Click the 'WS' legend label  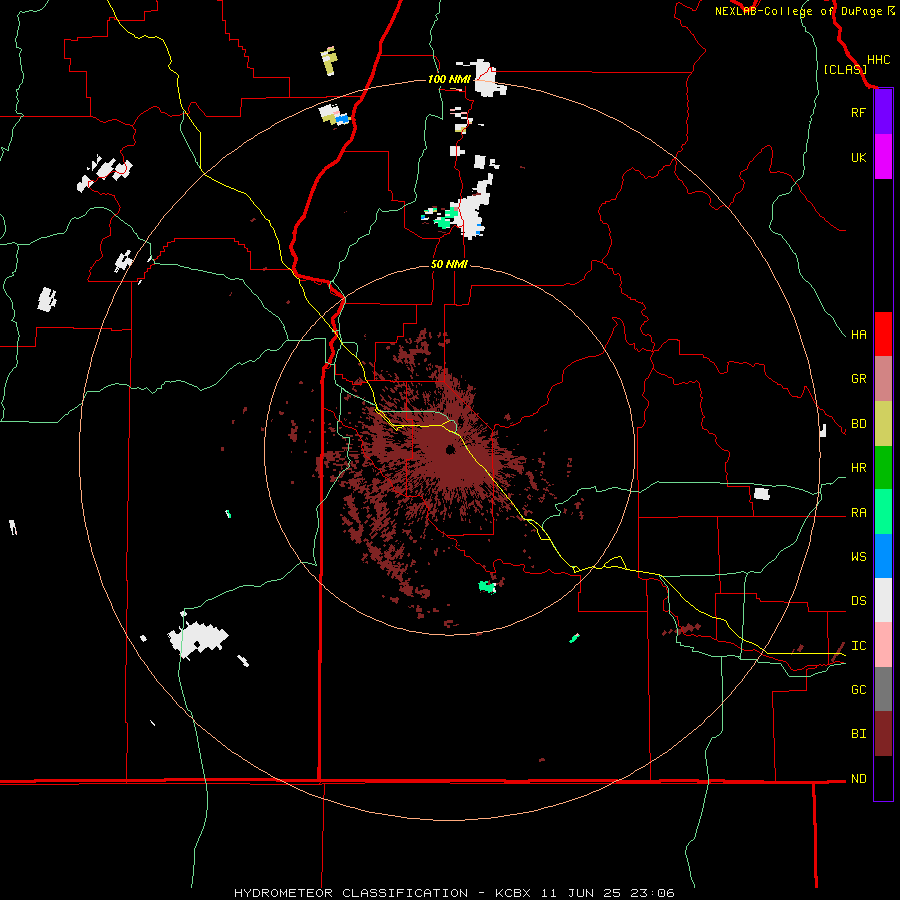tap(858, 556)
